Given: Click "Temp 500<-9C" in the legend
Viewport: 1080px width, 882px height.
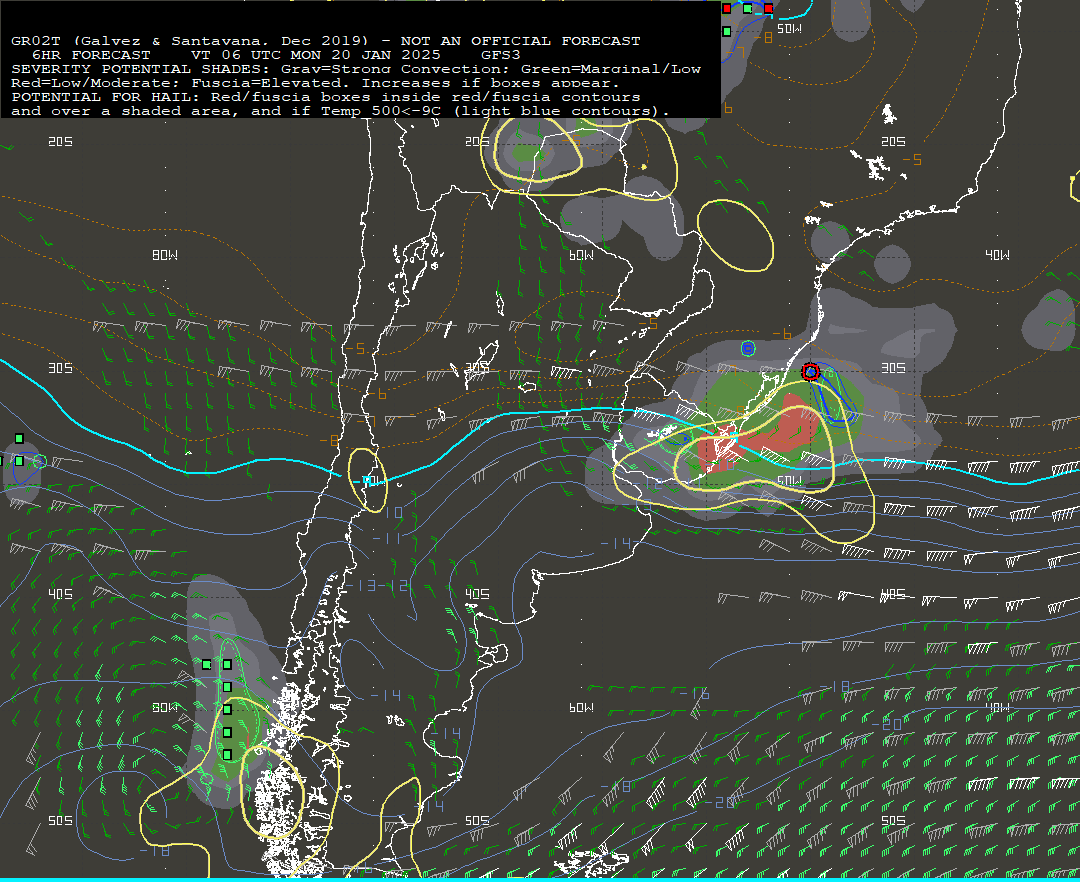Looking at the screenshot, I should [380, 111].
